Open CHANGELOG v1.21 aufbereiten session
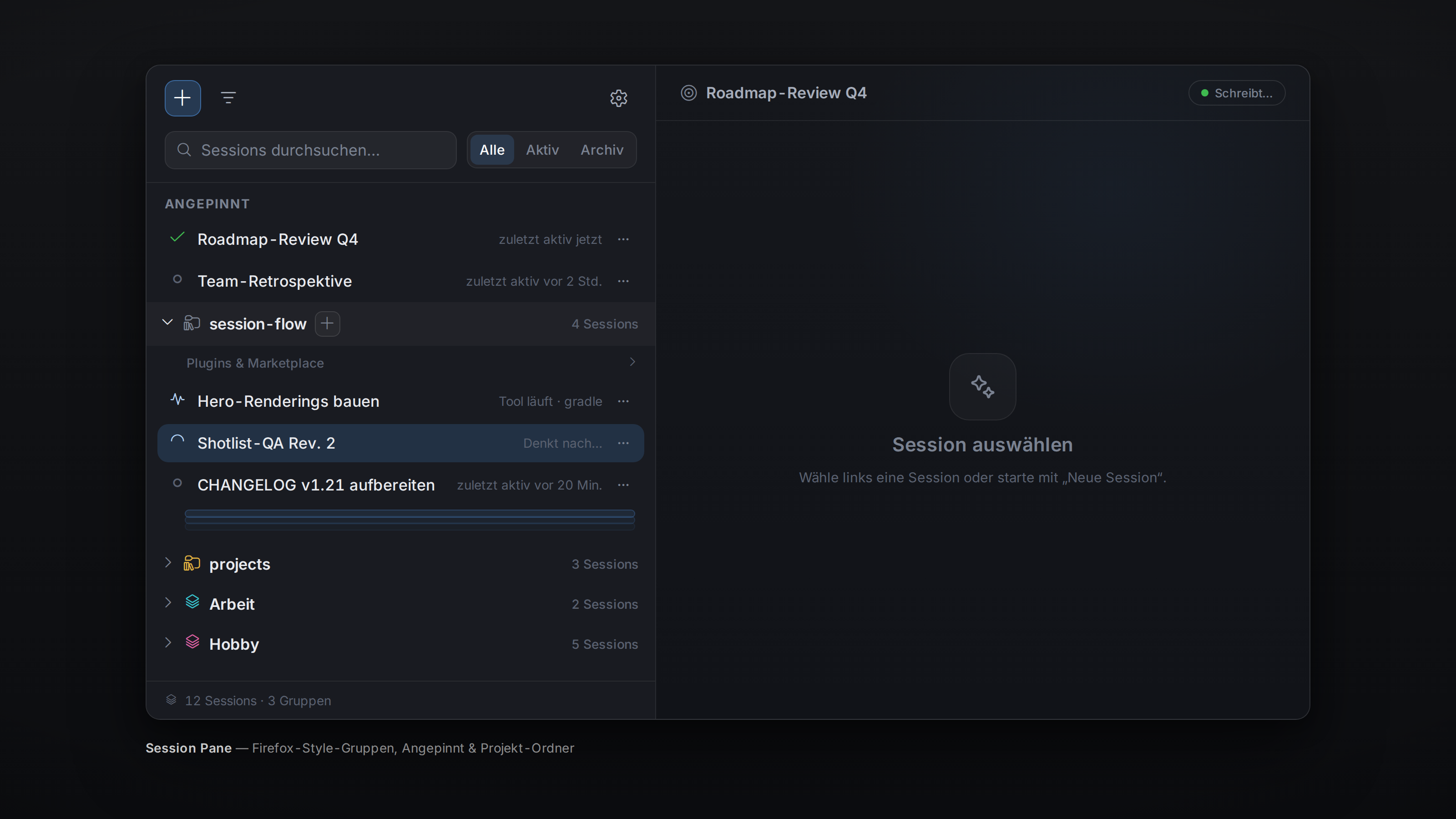This screenshot has width=1456, height=819. [x=401, y=485]
